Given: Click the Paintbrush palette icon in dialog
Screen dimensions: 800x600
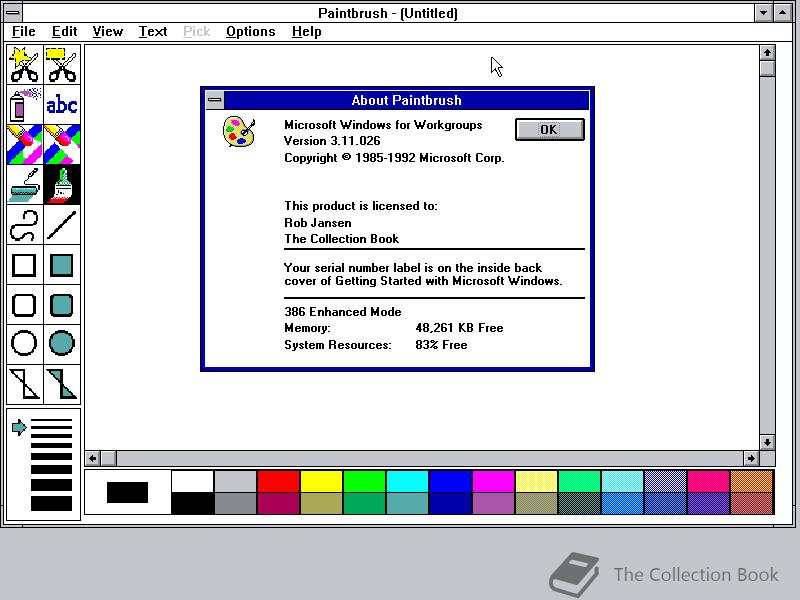Looking at the screenshot, I should click(239, 132).
